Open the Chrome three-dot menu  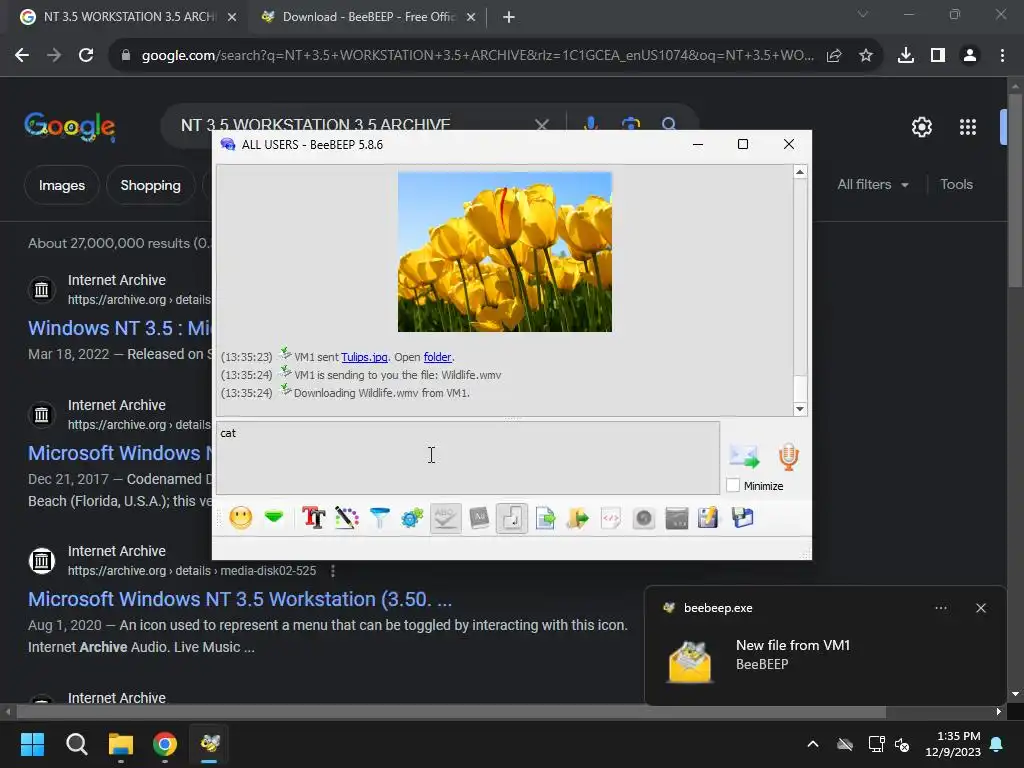point(1002,56)
